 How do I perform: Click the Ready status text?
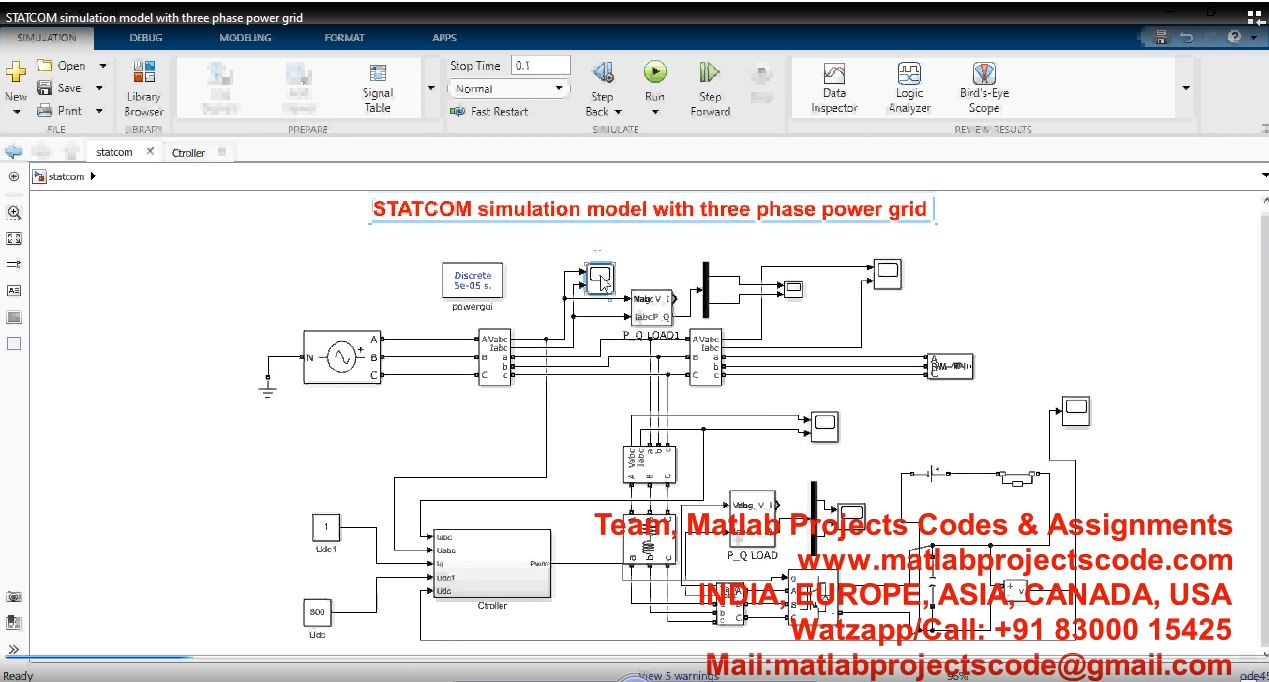(x=20, y=676)
